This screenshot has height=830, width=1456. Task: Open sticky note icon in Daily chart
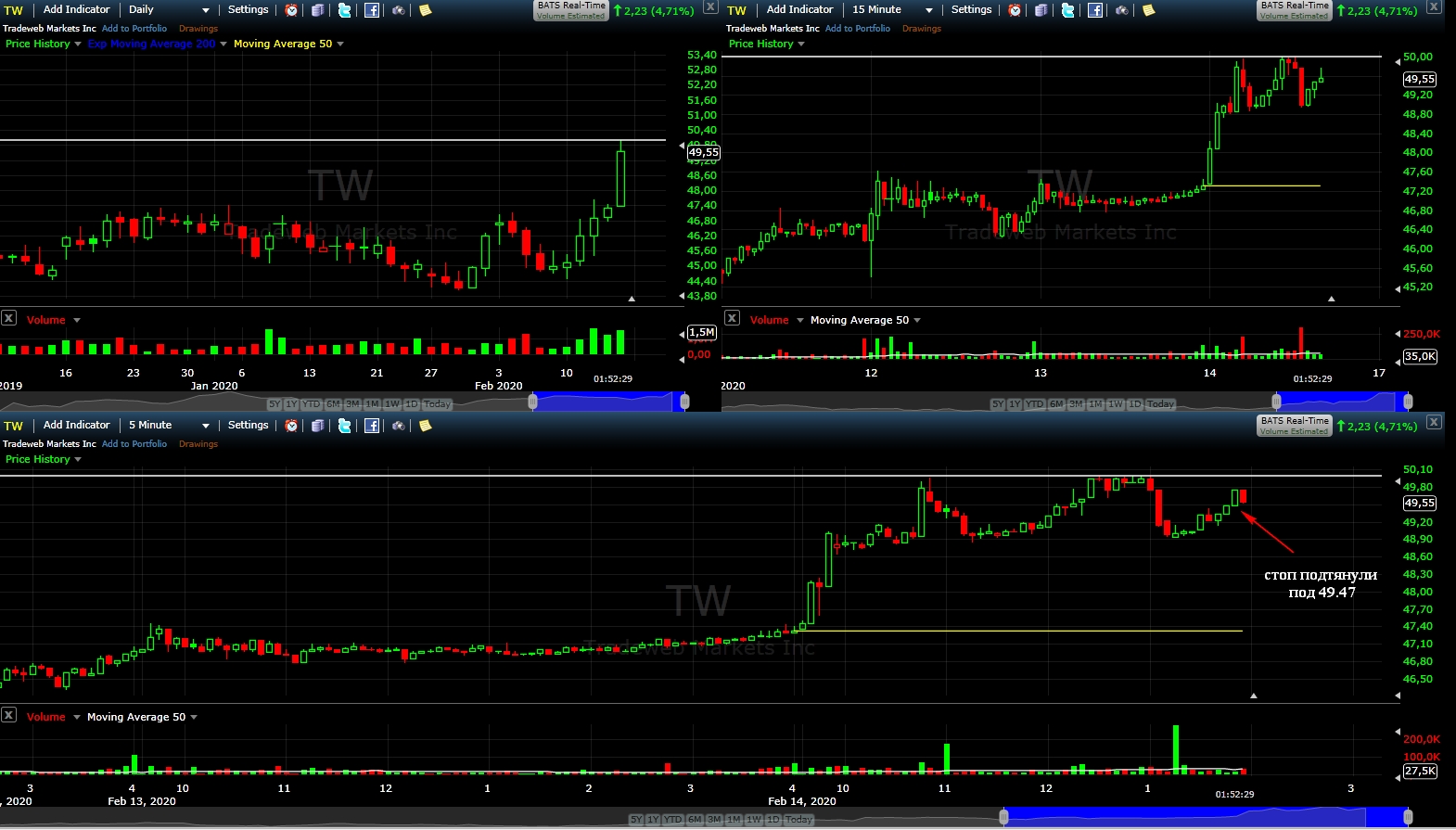(426, 10)
